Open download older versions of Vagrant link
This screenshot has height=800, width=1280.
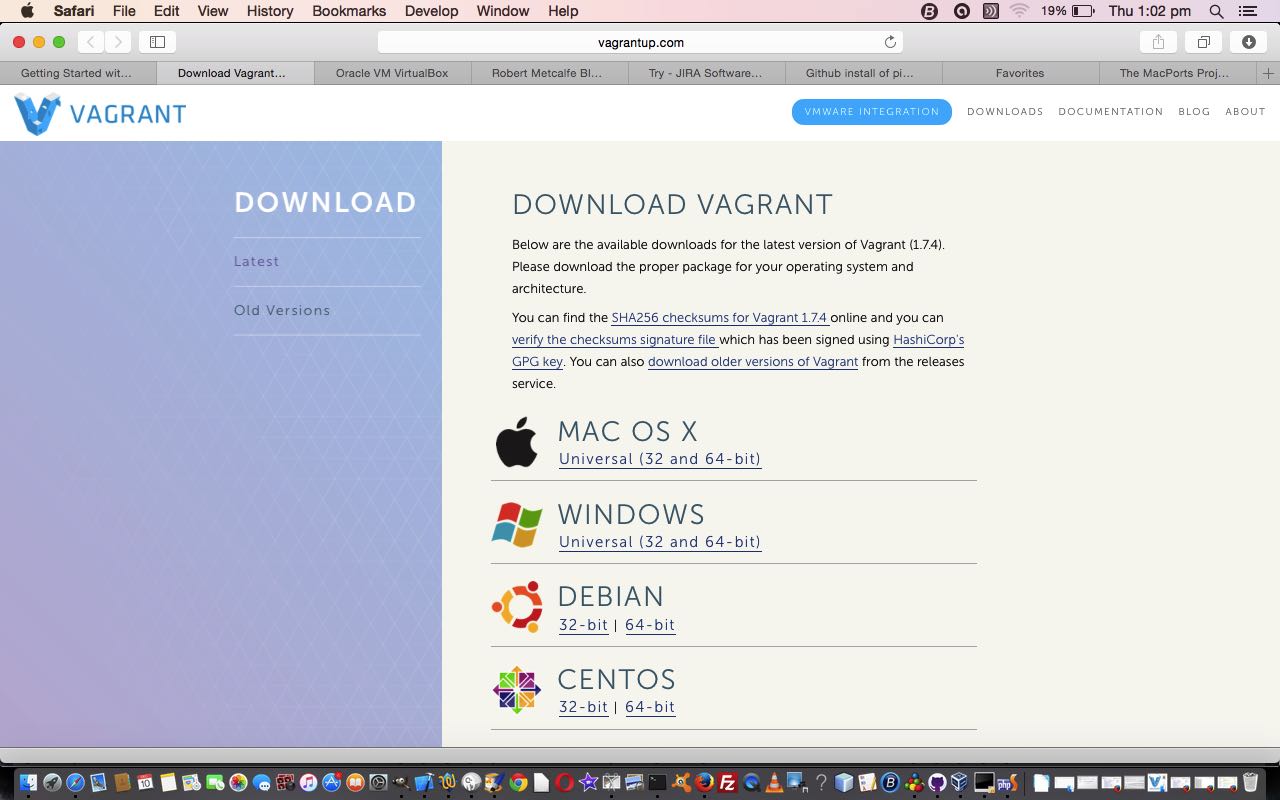tap(753, 362)
